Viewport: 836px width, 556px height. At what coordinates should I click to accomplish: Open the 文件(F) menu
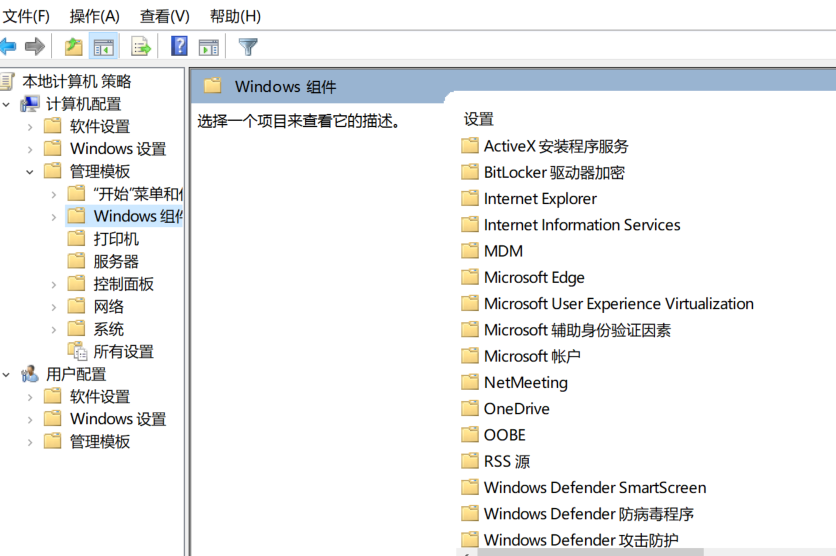pos(27,16)
